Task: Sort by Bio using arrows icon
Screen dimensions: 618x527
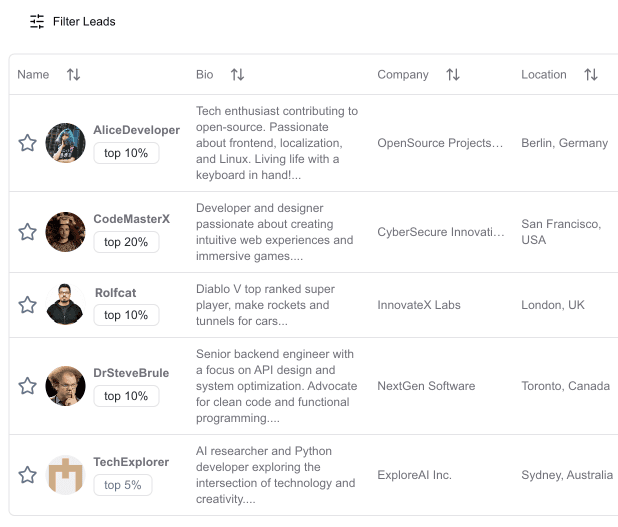Action: pos(237,74)
